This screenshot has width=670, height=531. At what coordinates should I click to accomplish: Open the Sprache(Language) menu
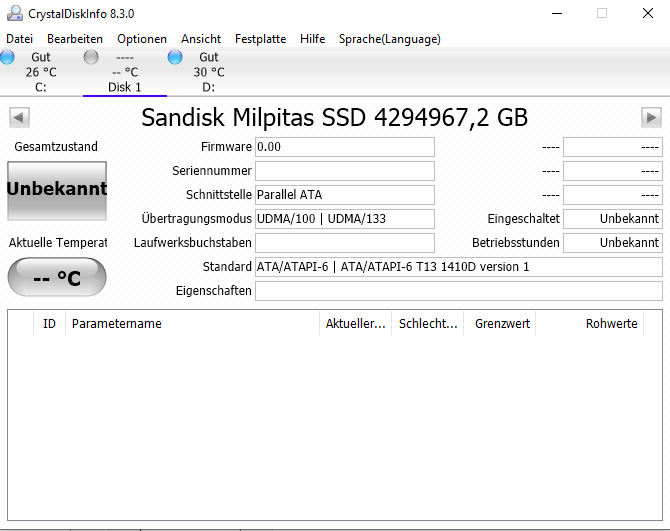pos(390,39)
